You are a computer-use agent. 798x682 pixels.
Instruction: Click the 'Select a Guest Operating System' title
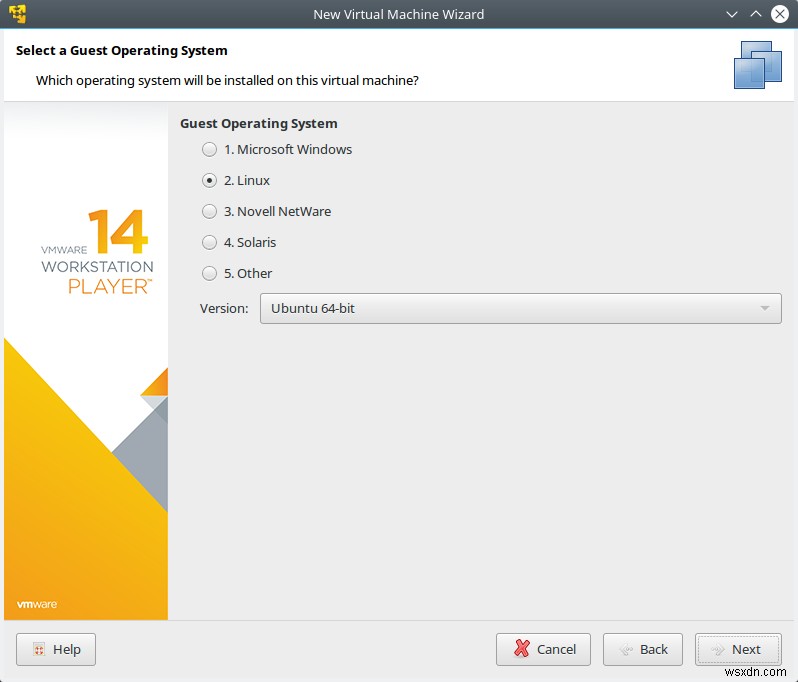pos(122,50)
